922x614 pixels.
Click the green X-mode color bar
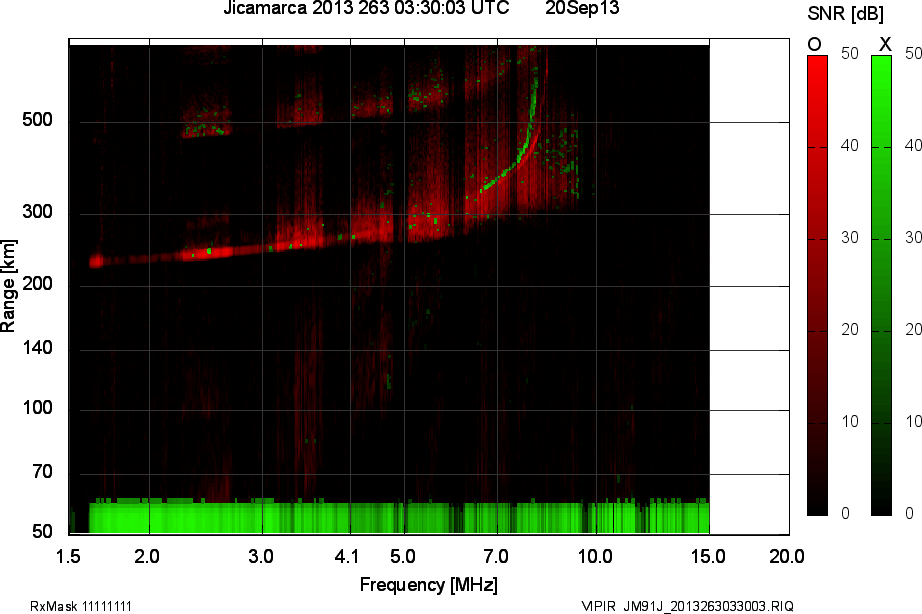coord(881,286)
